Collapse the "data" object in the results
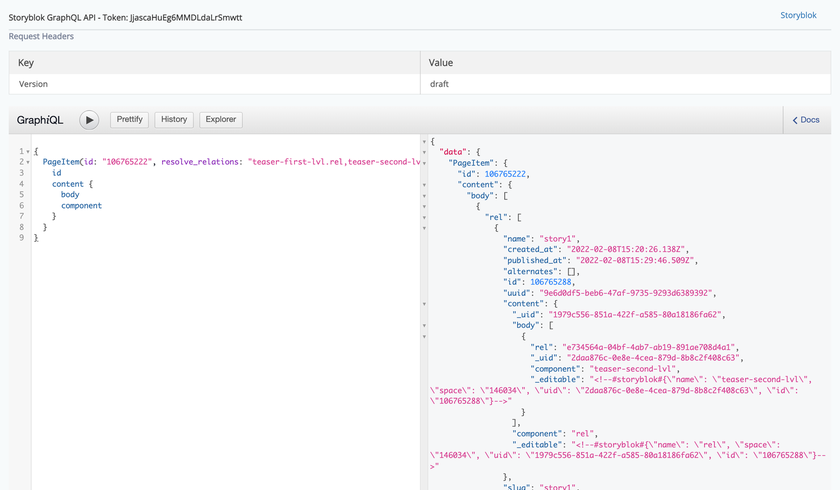840x490 pixels. tap(424, 151)
